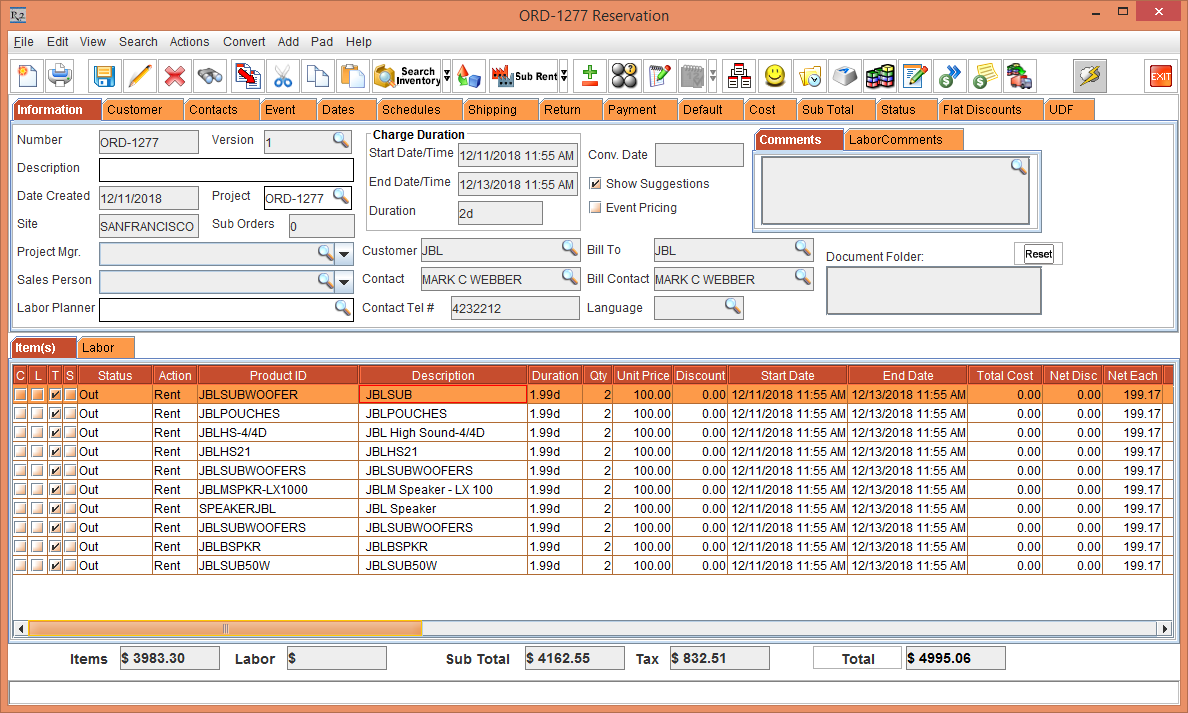
Task: Uncheck the Show Suggestions checkbox
Action: tap(595, 184)
